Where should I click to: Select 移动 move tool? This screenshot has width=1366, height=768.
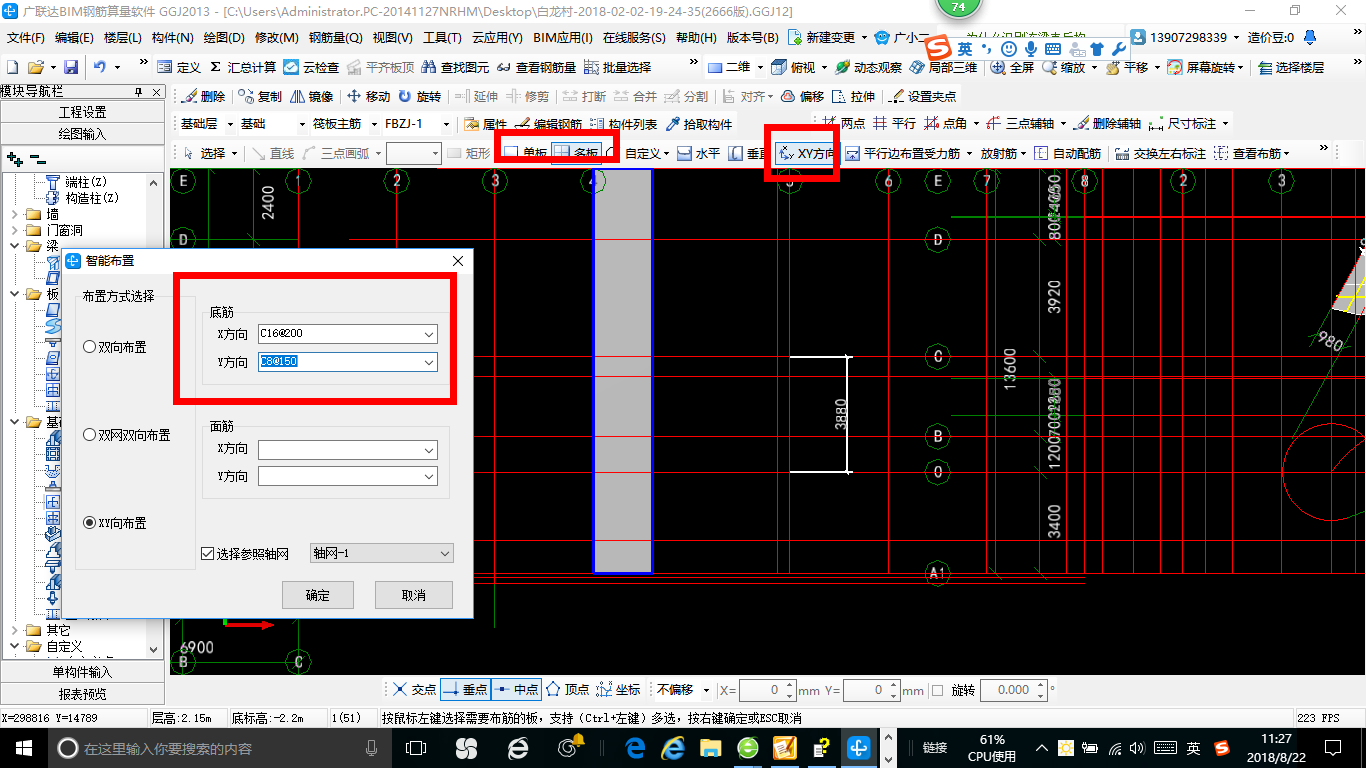point(368,97)
